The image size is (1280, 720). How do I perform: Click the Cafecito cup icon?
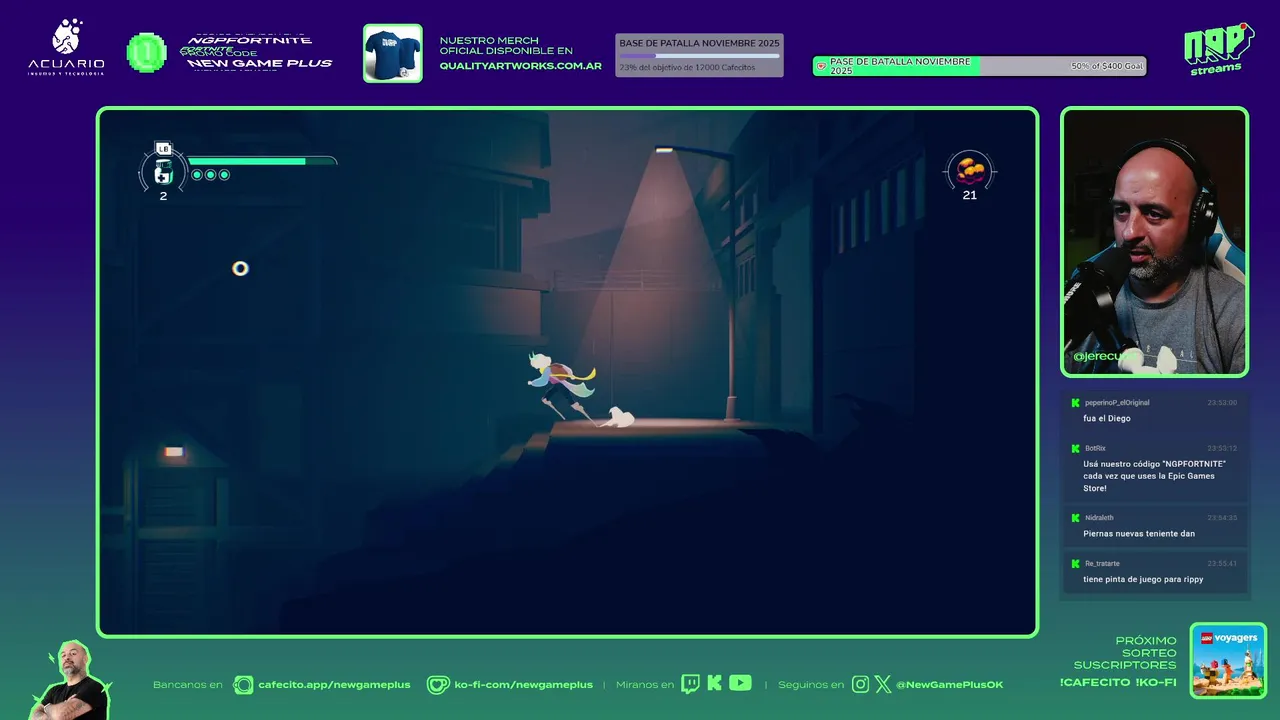[x=243, y=685]
